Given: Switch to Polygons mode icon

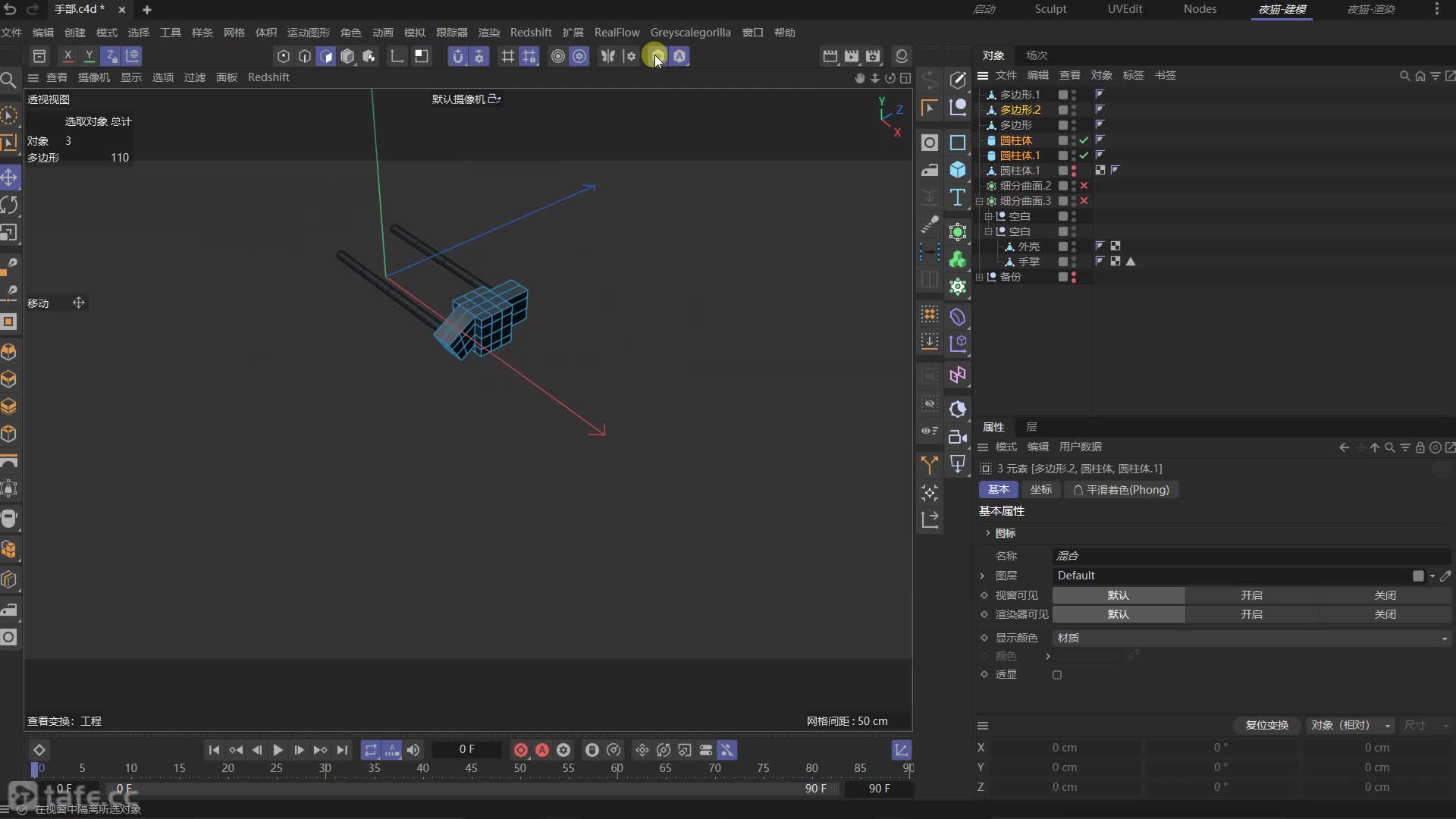Looking at the screenshot, I should tap(325, 56).
